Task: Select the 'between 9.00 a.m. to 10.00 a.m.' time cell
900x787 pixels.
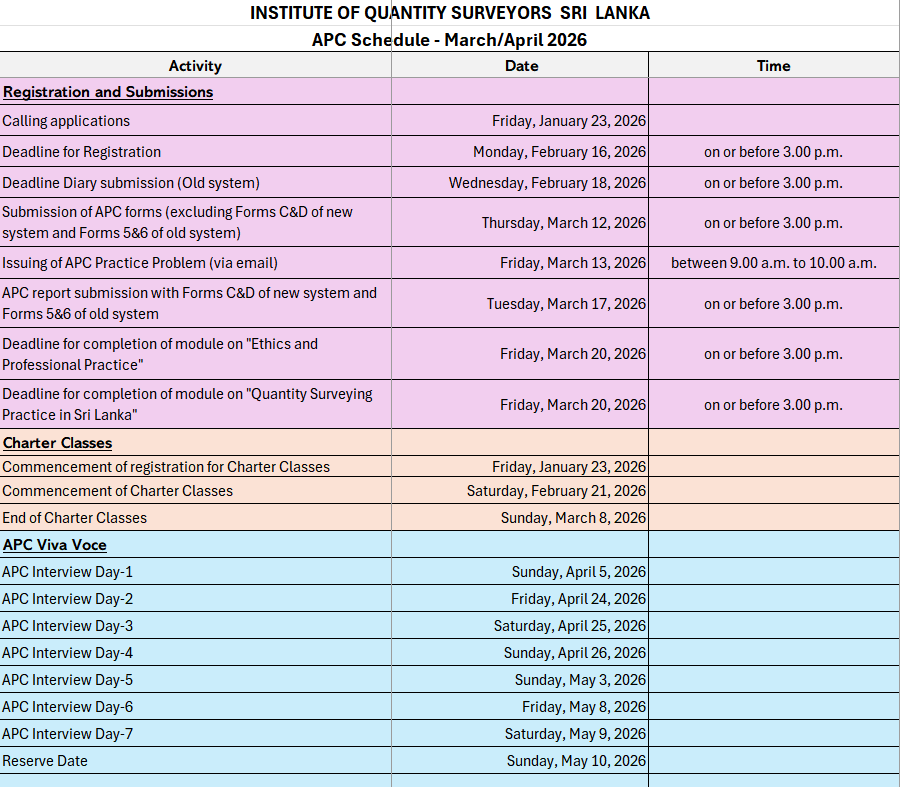Action: pyautogui.click(x=773, y=263)
